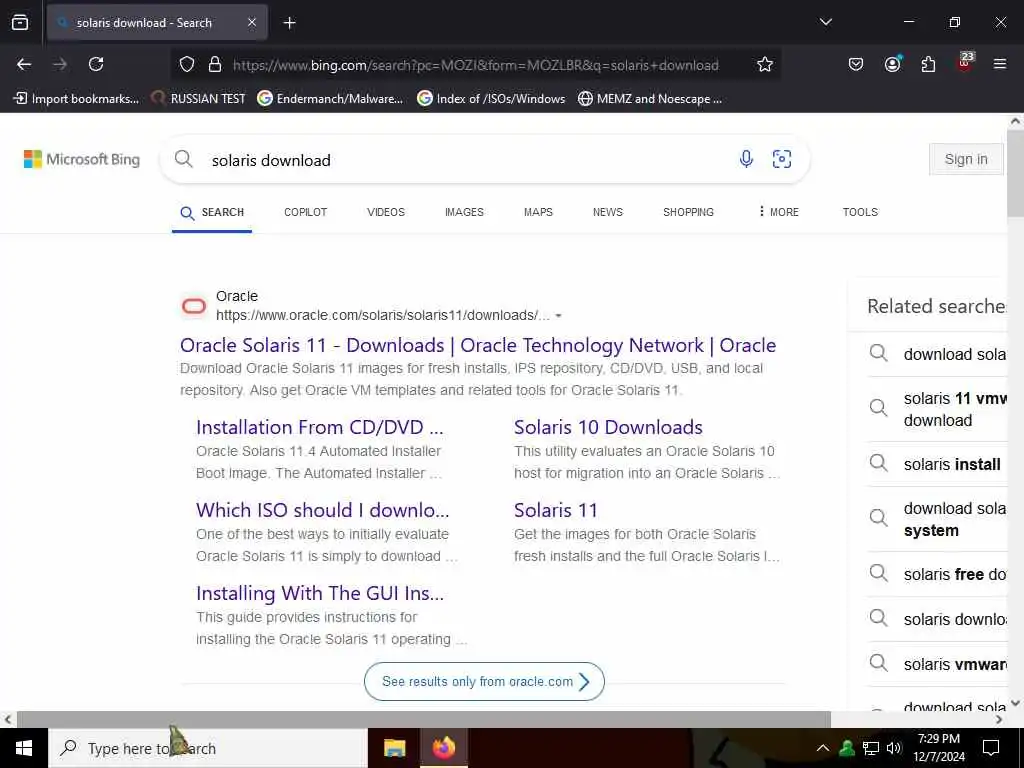Open Installing With The GUI Installer link
The image size is (1024, 768).
[320, 593]
